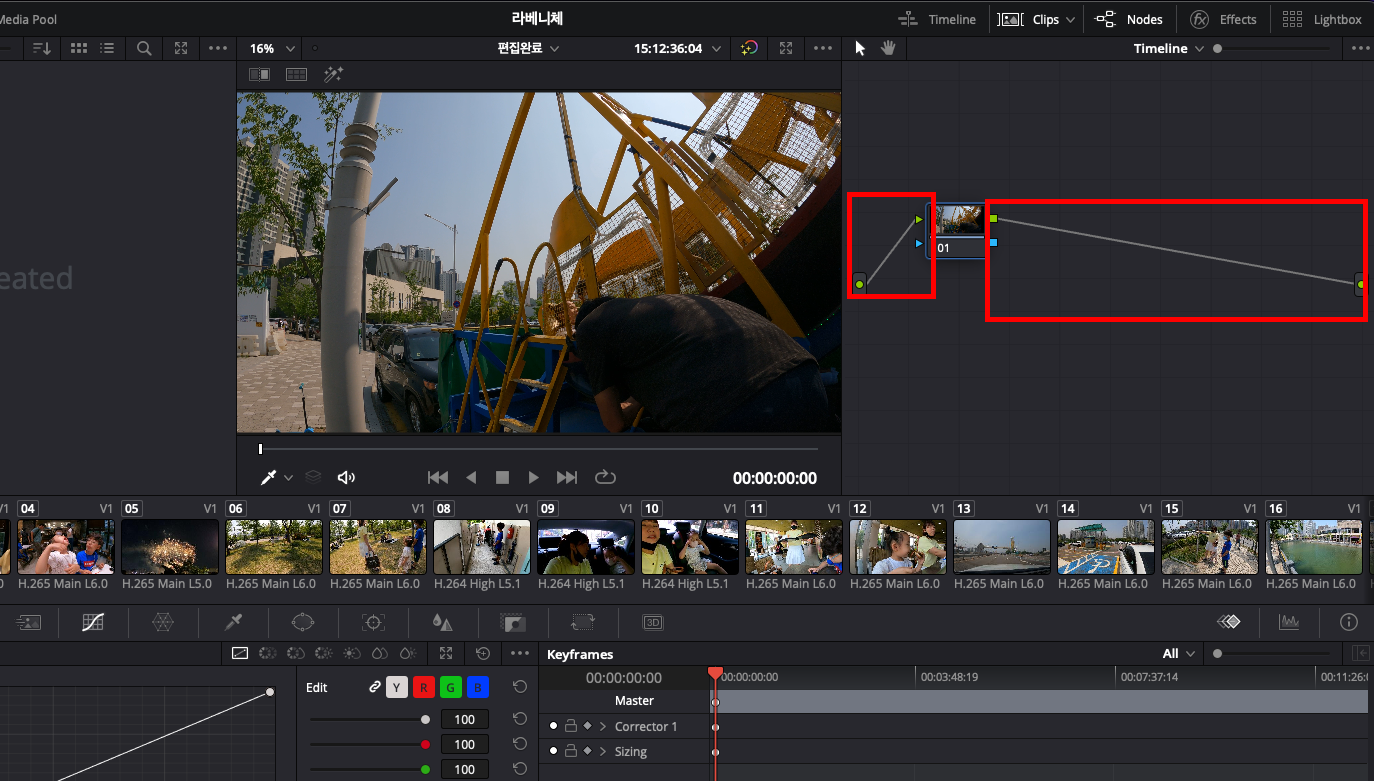Image resolution: width=1374 pixels, height=781 pixels.
Task: Open the Effects panel
Action: point(1223,19)
